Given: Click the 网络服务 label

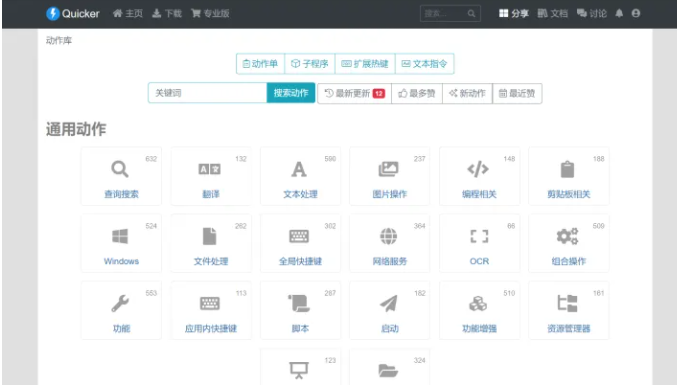Looking at the screenshot, I should pyautogui.click(x=389, y=261).
